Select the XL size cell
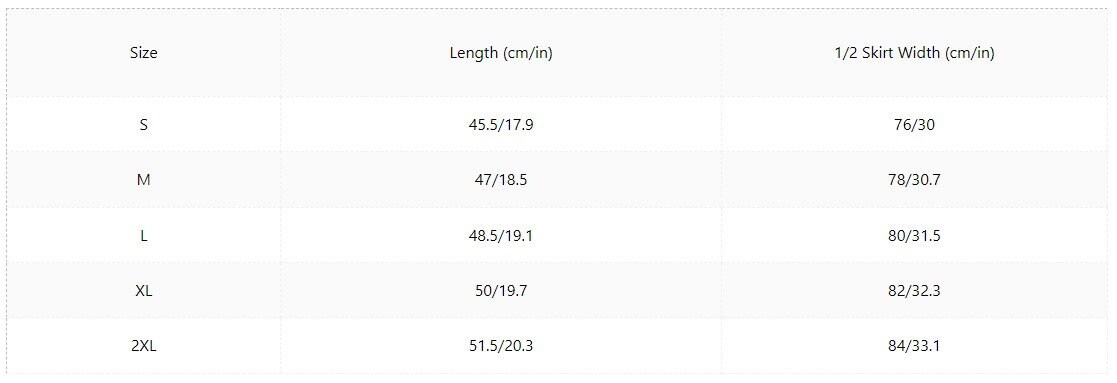1117x383 pixels. click(x=143, y=290)
